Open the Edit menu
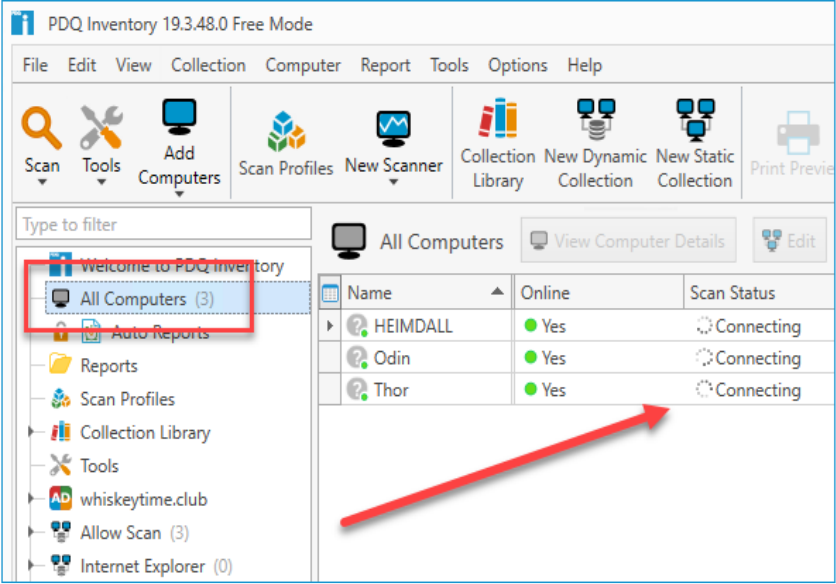Image resolution: width=836 pixels, height=584 pixels. (x=82, y=65)
